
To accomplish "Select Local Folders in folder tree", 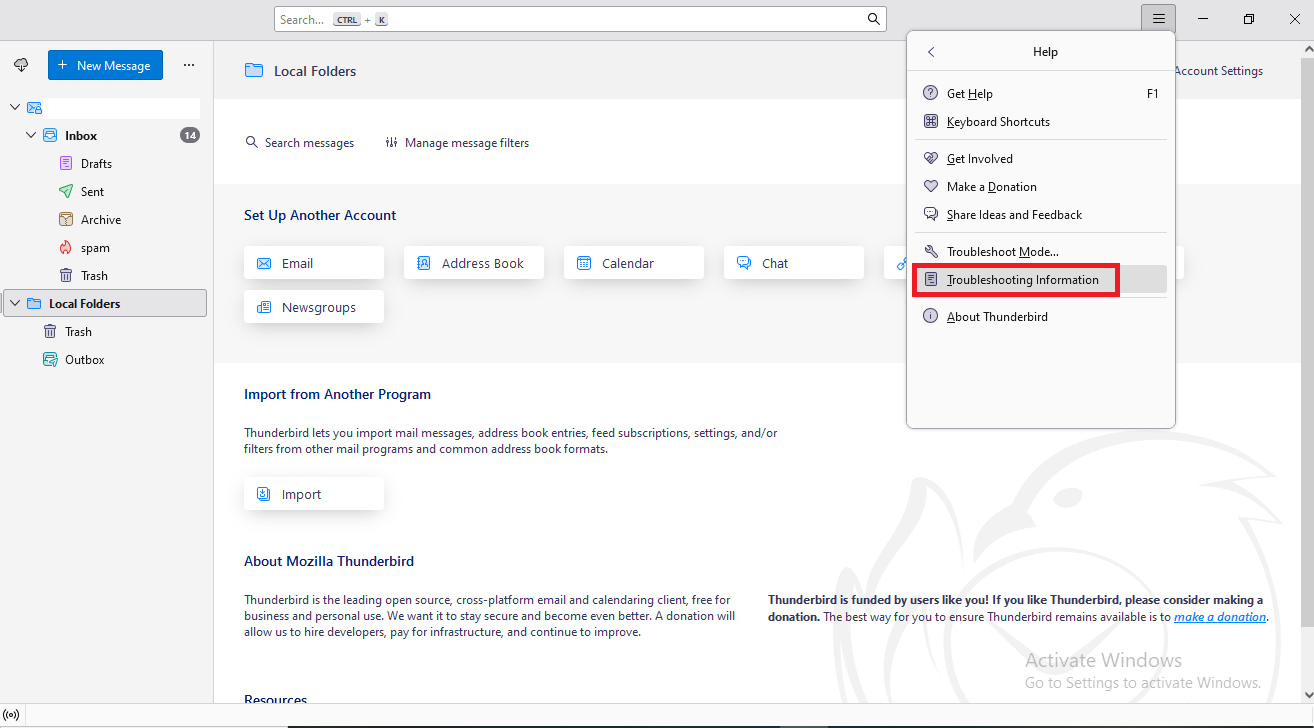I will [x=105, y=303].
